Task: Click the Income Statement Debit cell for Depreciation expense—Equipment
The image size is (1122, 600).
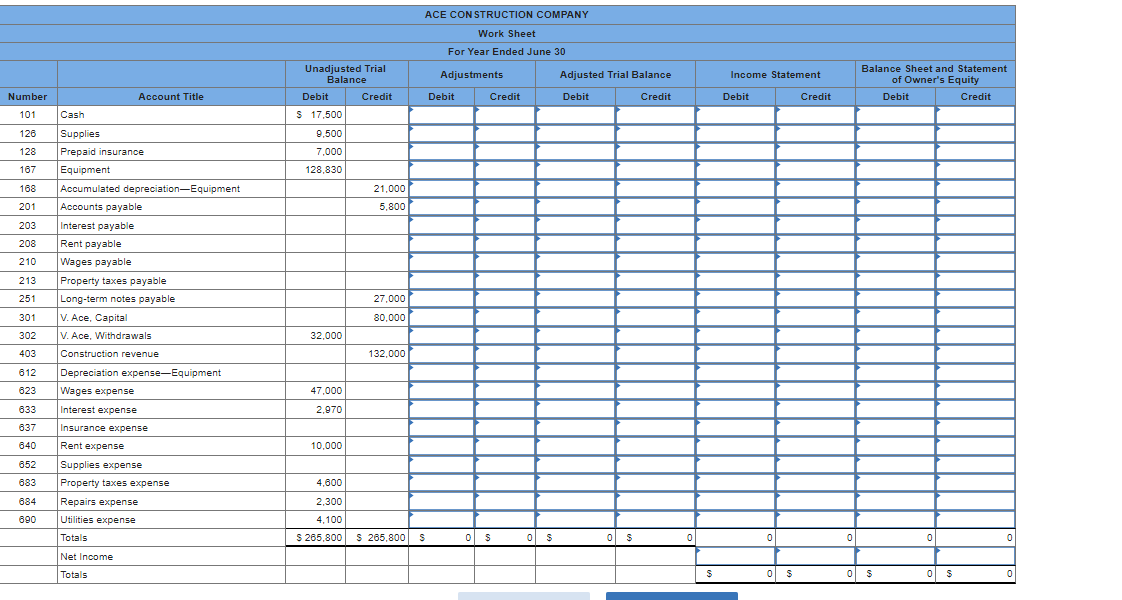Action: [x=735, y=372]
